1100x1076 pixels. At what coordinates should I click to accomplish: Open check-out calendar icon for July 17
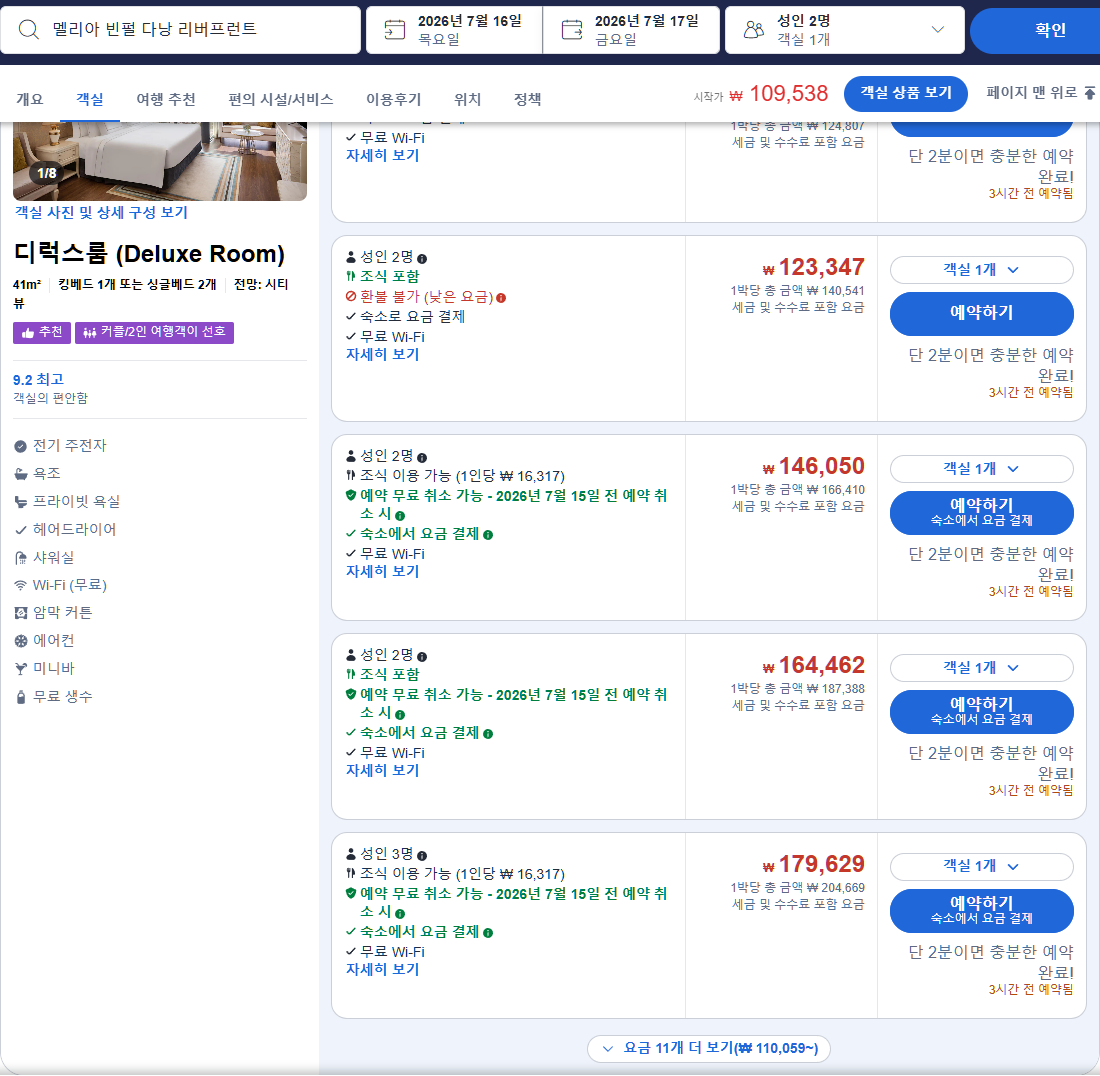572,29
